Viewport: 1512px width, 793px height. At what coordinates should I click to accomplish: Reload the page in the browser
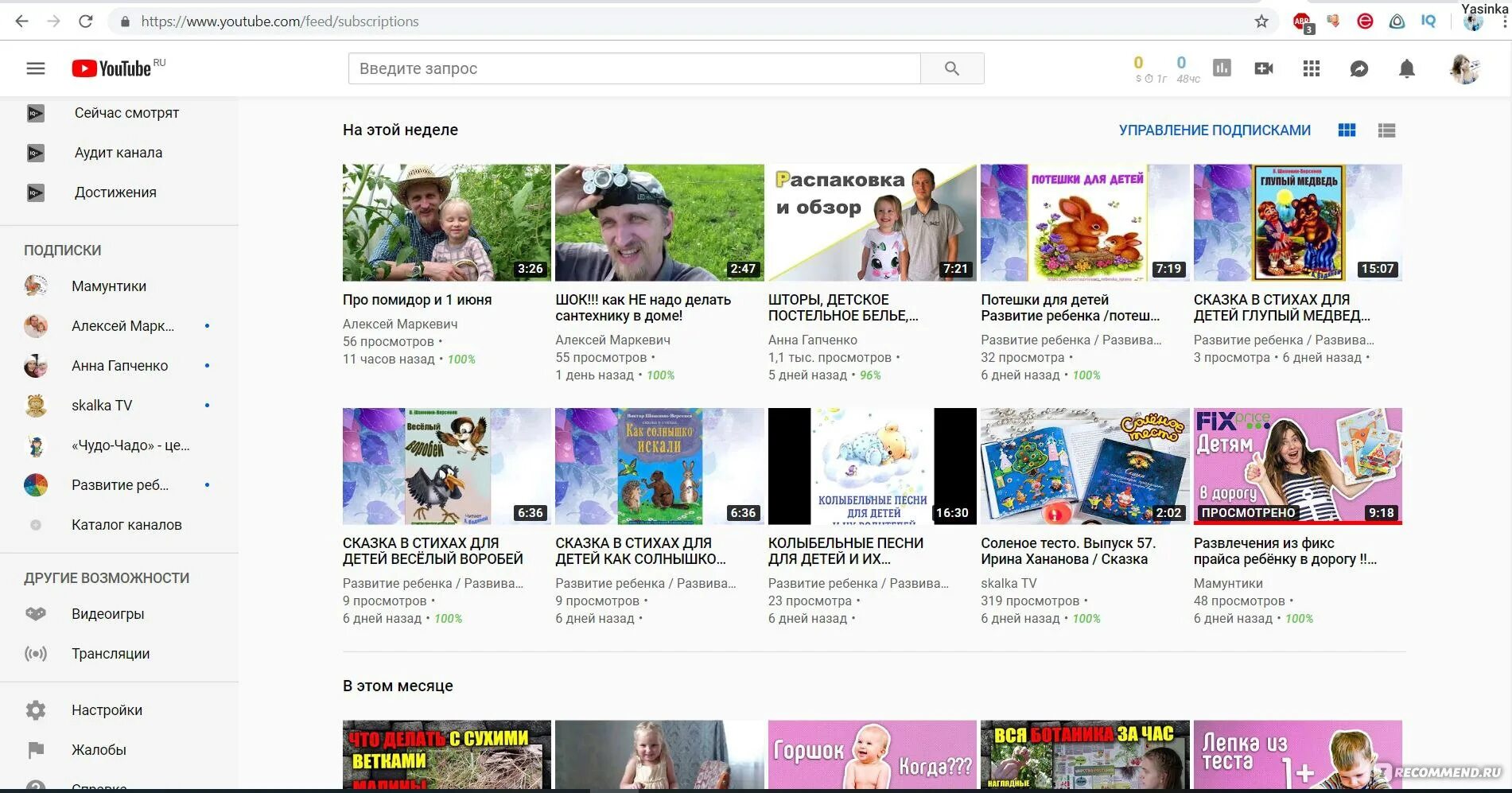pyautogui.click(x=86, y=21)
